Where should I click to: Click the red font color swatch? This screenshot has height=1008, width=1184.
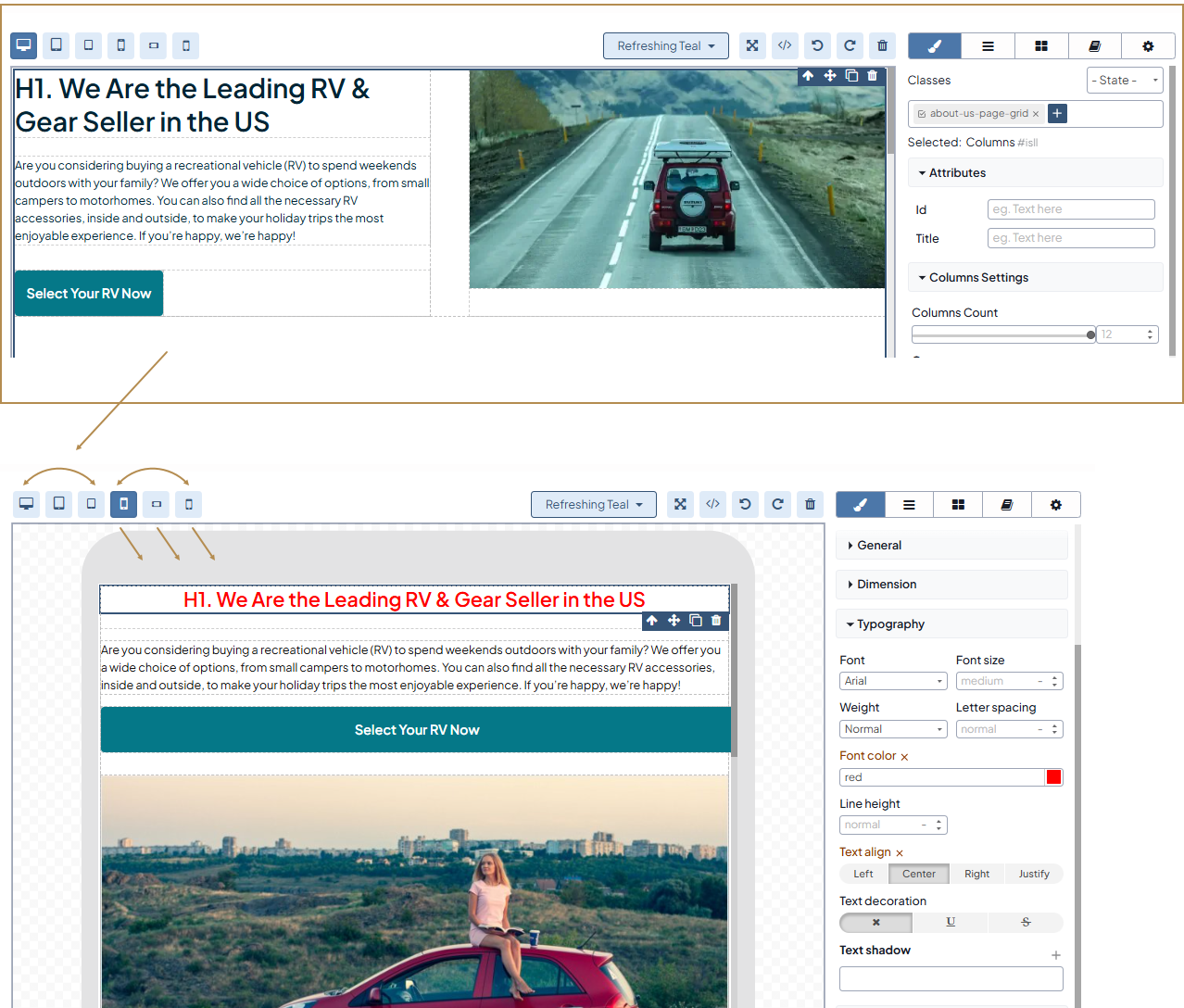click(1053, 777)
